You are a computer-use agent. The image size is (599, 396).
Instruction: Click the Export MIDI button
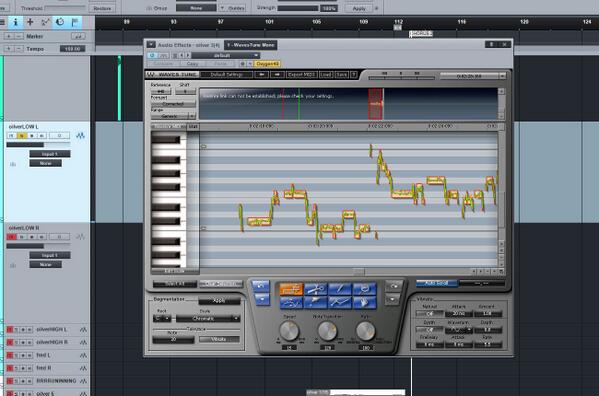[x=302, y=74]
